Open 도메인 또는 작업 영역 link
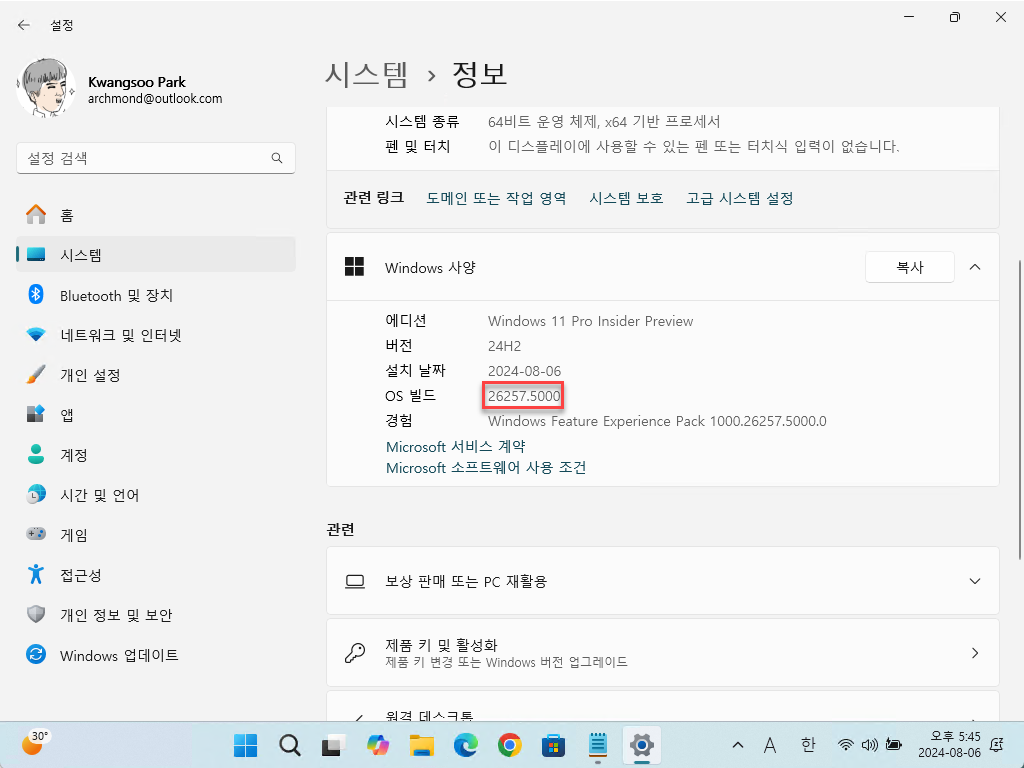Image resolution: width=1024 pixels, height=768 pixels. coord(496,198)
